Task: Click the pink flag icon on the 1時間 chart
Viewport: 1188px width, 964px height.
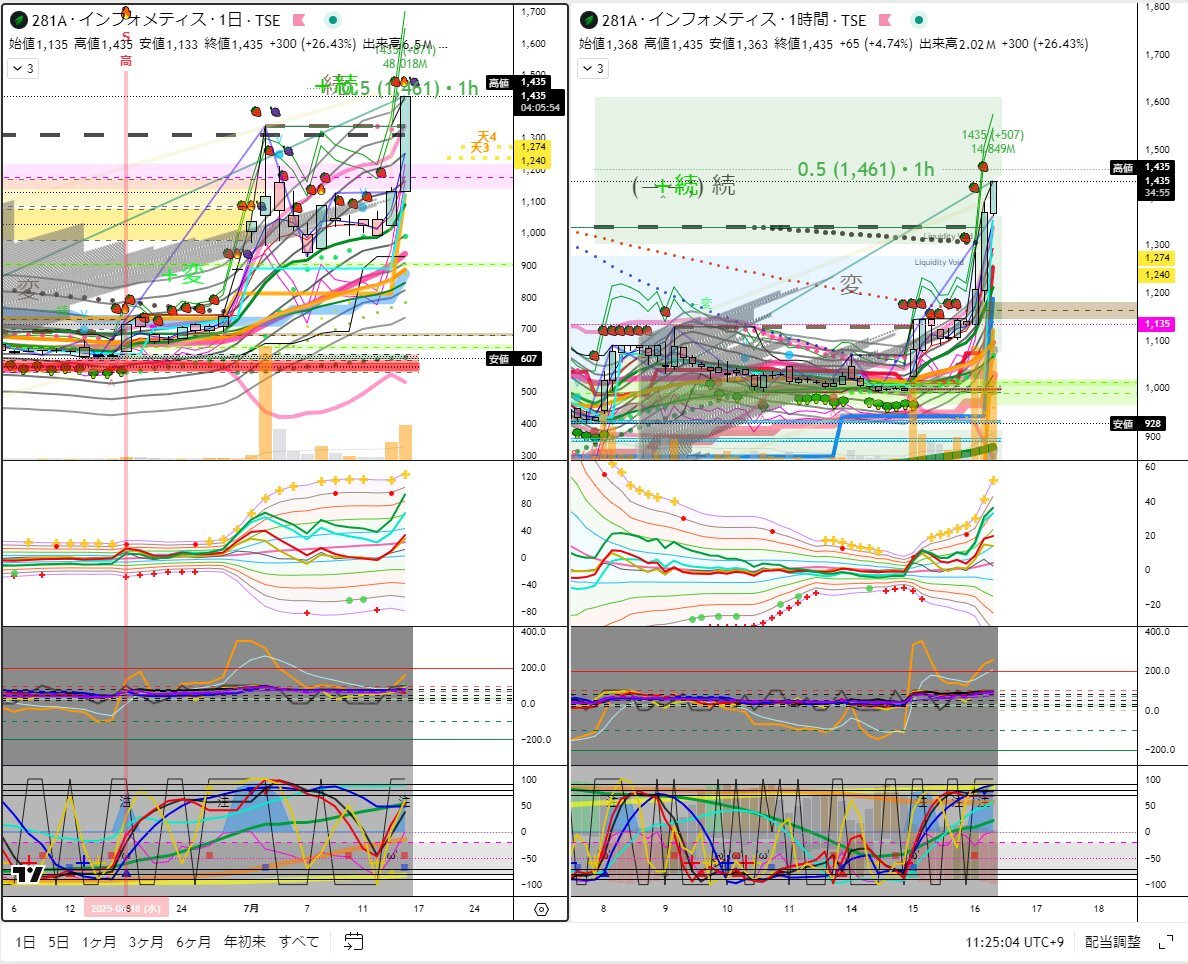Action: point(885,20)
